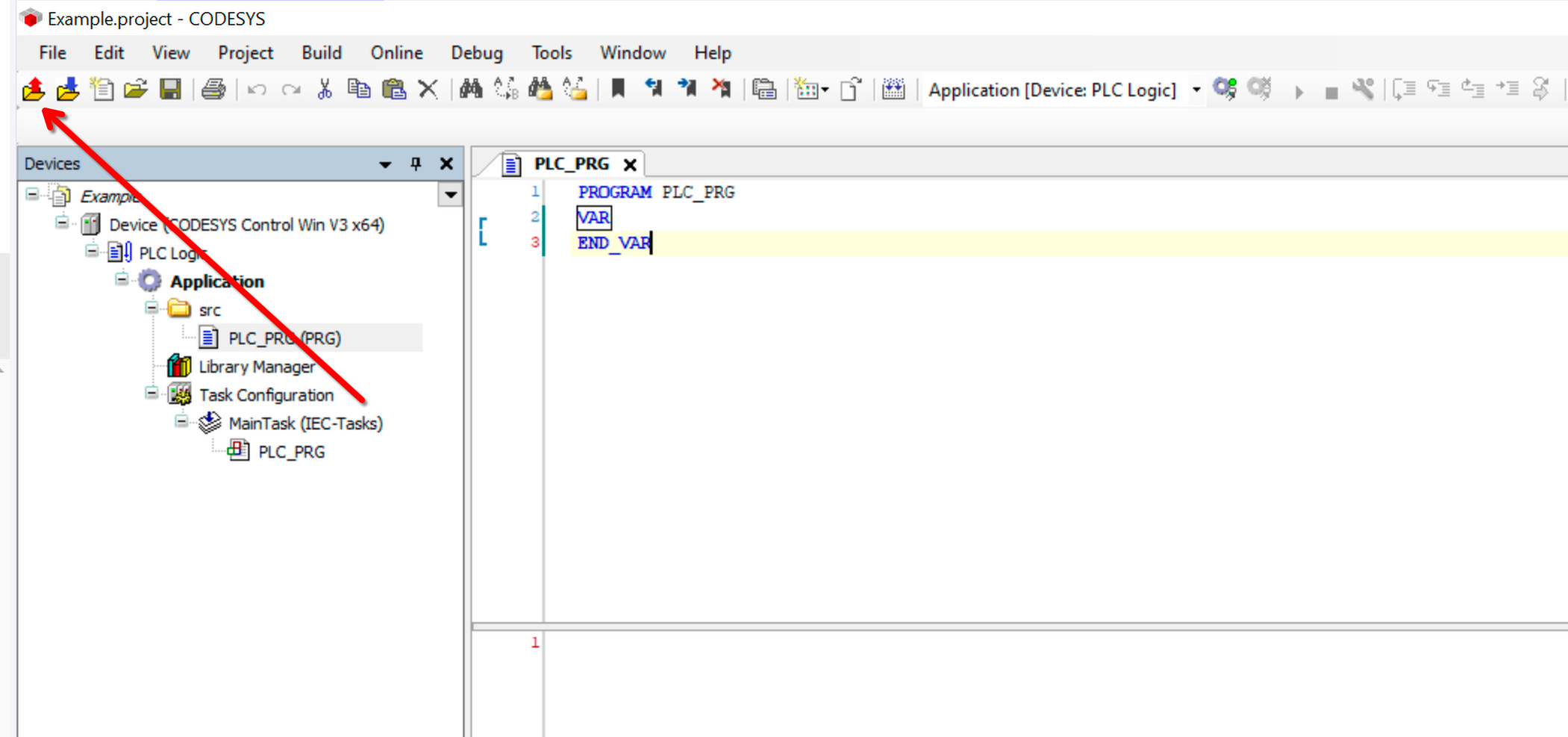Paste from clipboard with the paste icon

[x=394, y=90]
